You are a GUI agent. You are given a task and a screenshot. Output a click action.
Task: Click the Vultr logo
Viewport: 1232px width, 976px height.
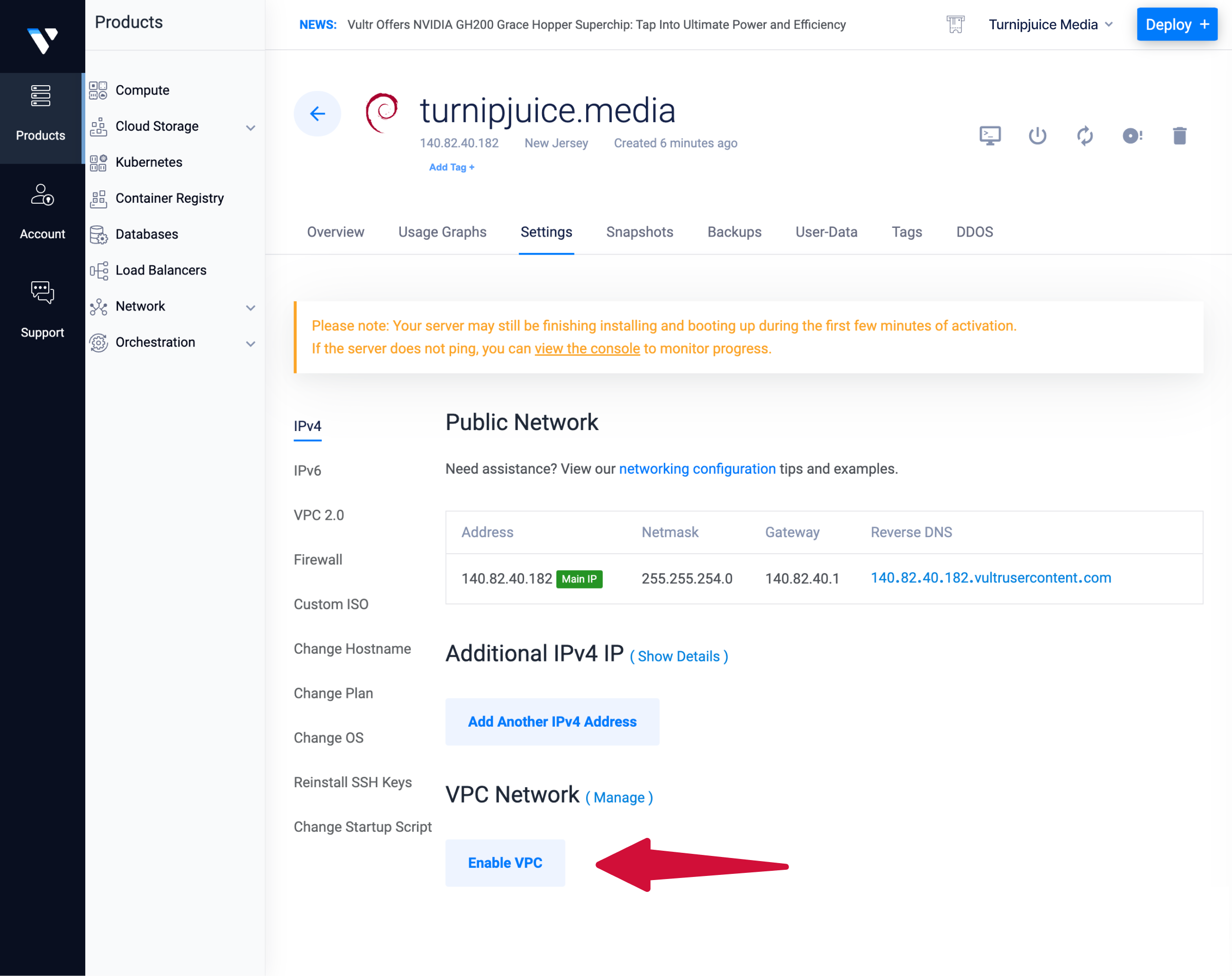[42, 41]
